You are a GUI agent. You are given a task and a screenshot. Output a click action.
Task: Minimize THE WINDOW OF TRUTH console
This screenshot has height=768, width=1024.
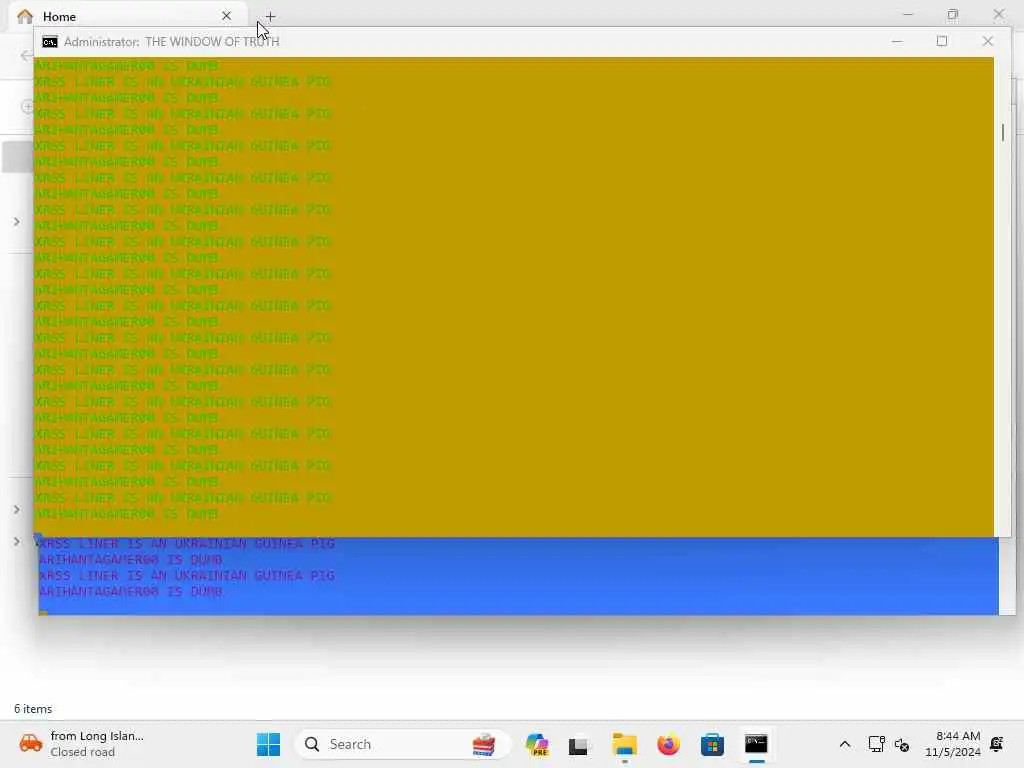pos(897,41)
